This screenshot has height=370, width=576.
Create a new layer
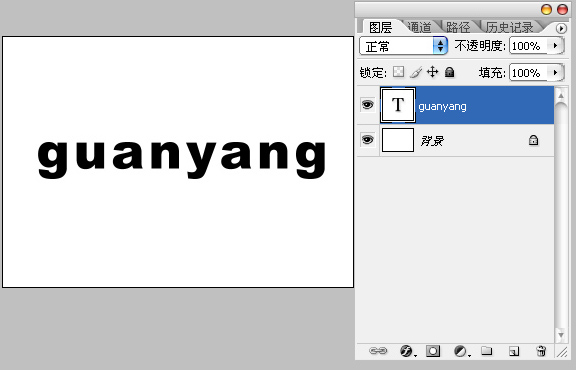[514, 351]
